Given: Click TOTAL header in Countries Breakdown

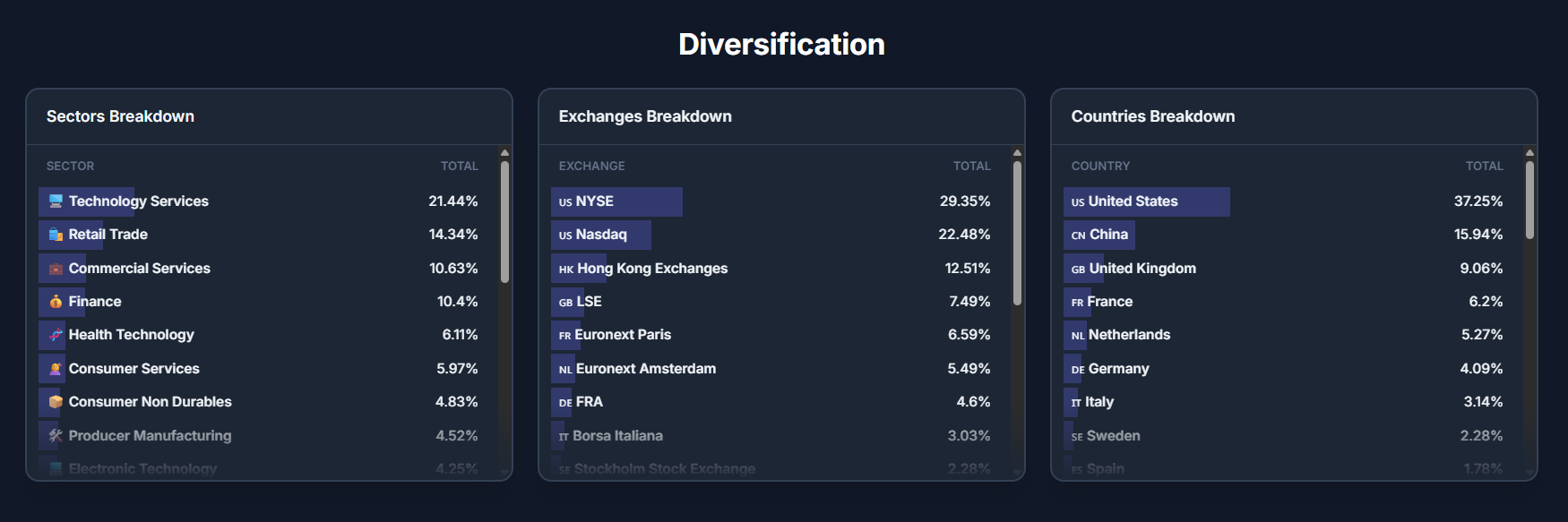Looking at the screenshot, I should [1484, 167].
